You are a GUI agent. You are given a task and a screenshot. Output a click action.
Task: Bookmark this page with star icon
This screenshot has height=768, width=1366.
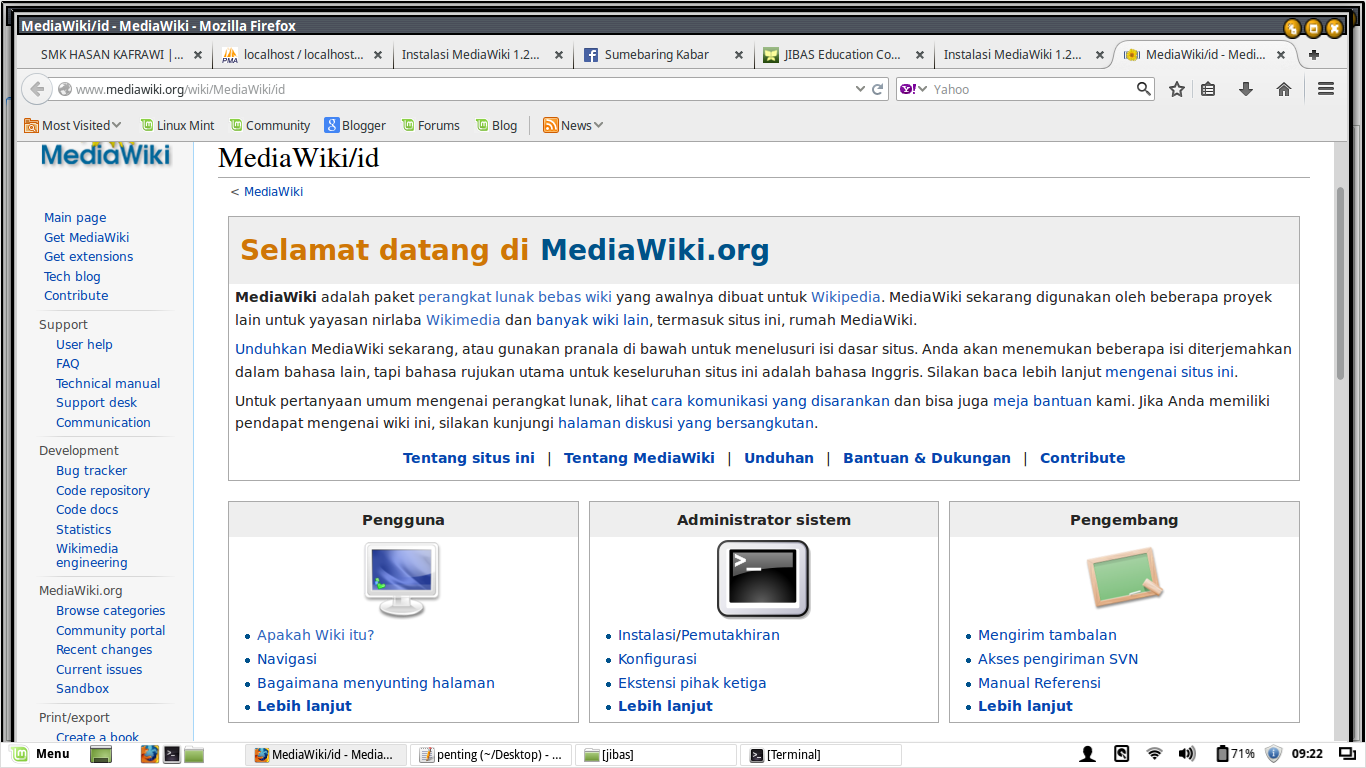[1177, 89]
